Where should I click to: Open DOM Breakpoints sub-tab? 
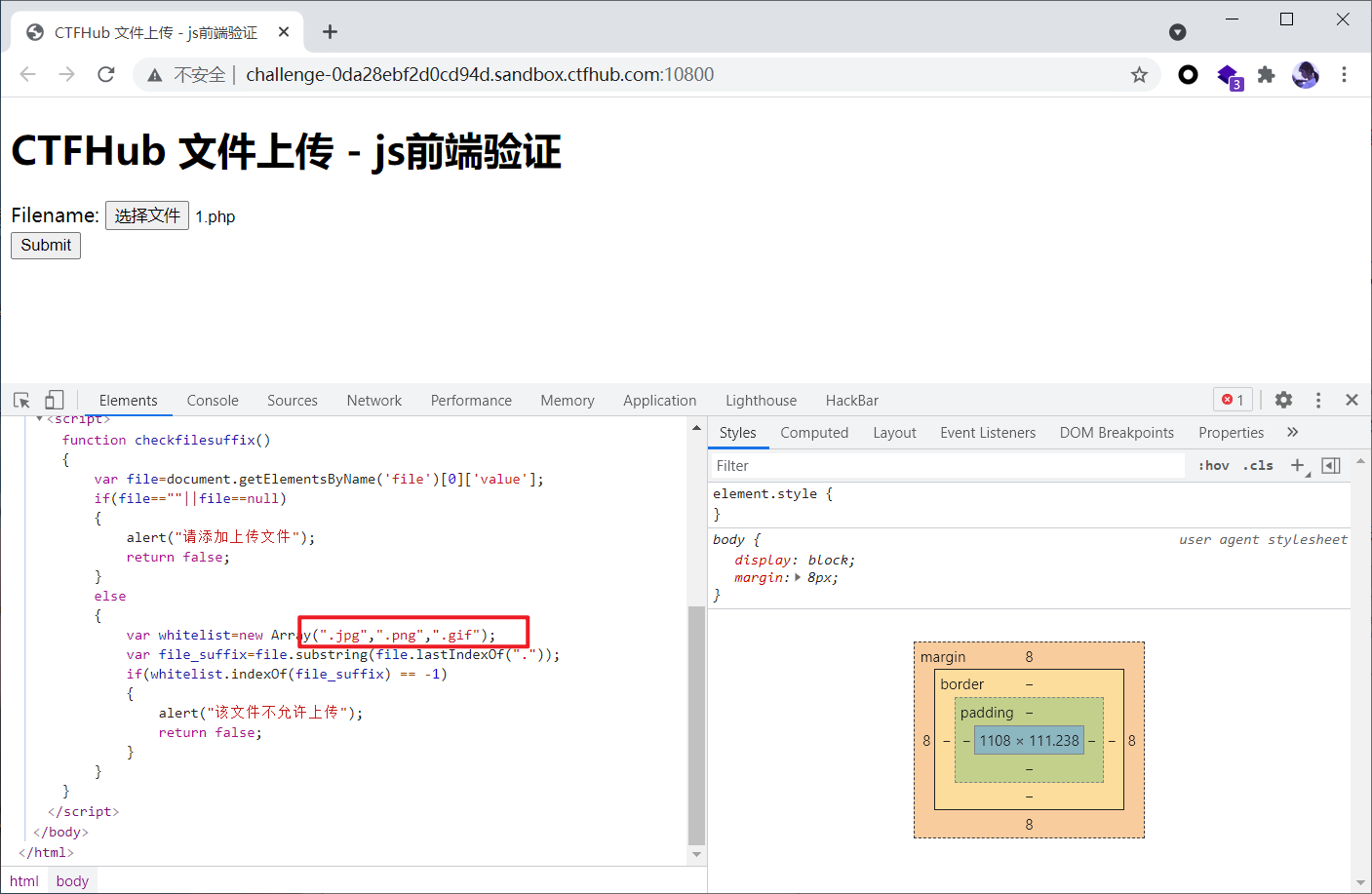click(x=1117, y=433)
